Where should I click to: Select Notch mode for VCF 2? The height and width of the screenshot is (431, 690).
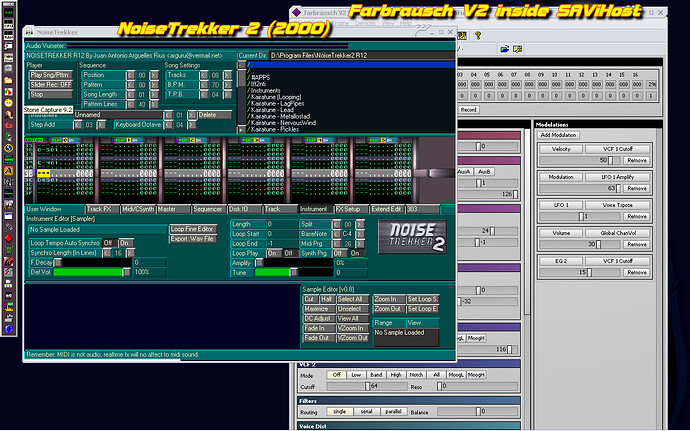[x=416, y=375]
